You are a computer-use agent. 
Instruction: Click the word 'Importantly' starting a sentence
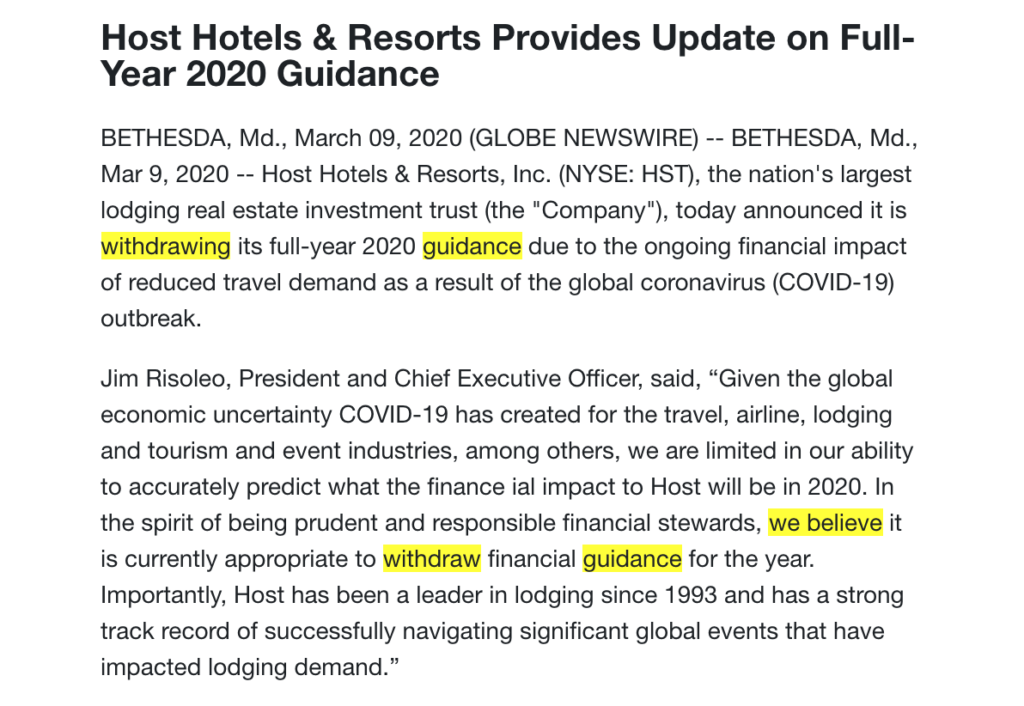click(163, 595)
